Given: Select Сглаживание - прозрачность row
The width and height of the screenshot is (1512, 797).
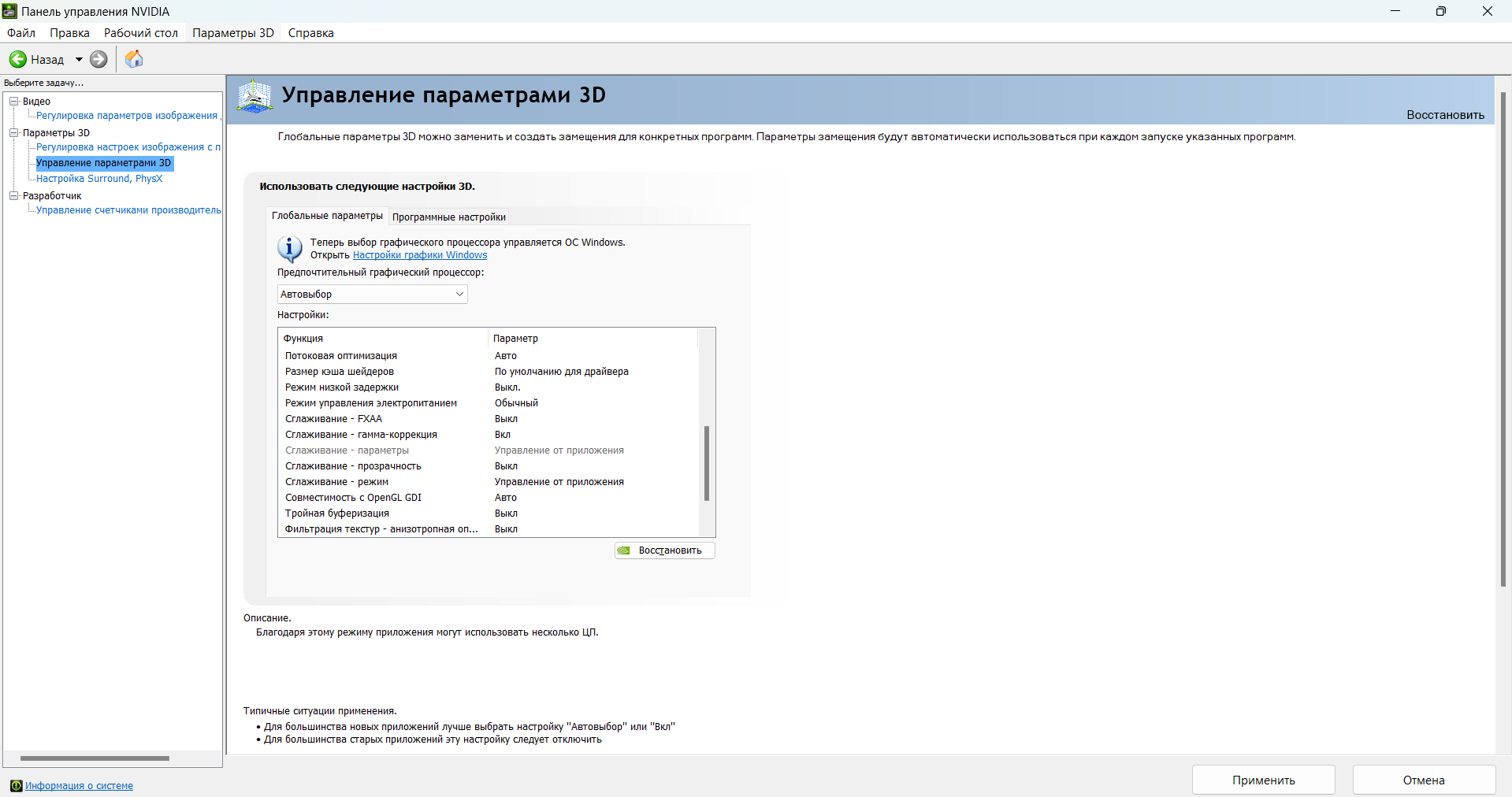Looking at the screenshot, I should [x=489, y=466].
